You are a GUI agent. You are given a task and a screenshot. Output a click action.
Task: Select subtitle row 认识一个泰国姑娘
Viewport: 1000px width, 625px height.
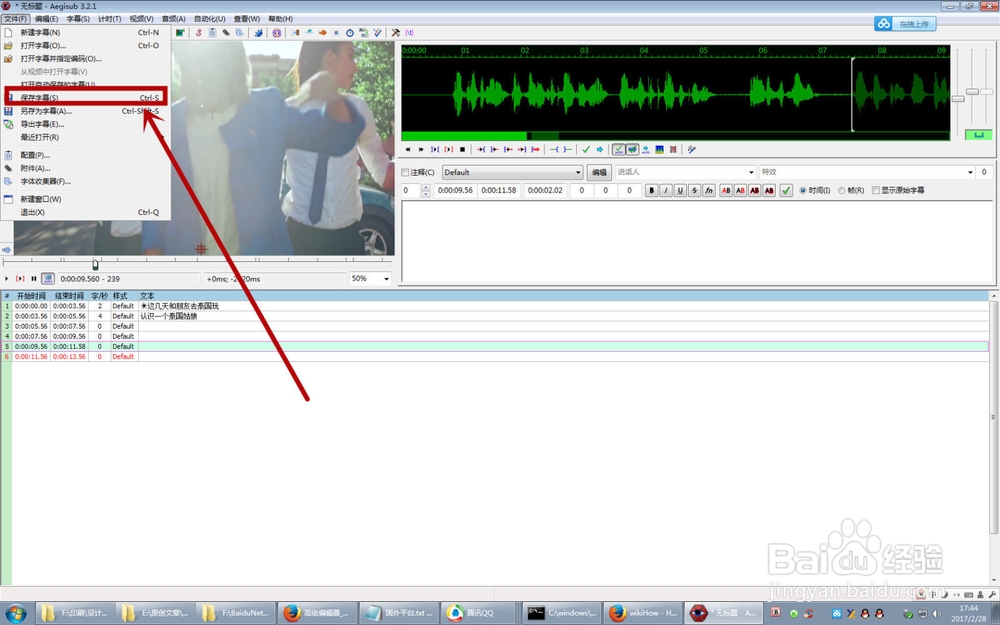pyautogui.click(x=495, y=316)
